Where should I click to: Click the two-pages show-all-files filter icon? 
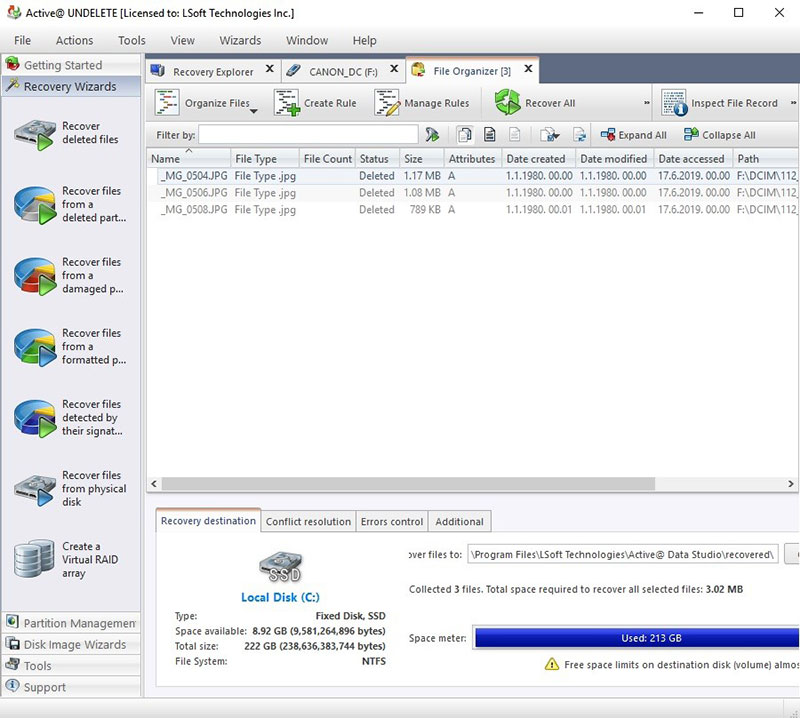click(x=465, y=135)
